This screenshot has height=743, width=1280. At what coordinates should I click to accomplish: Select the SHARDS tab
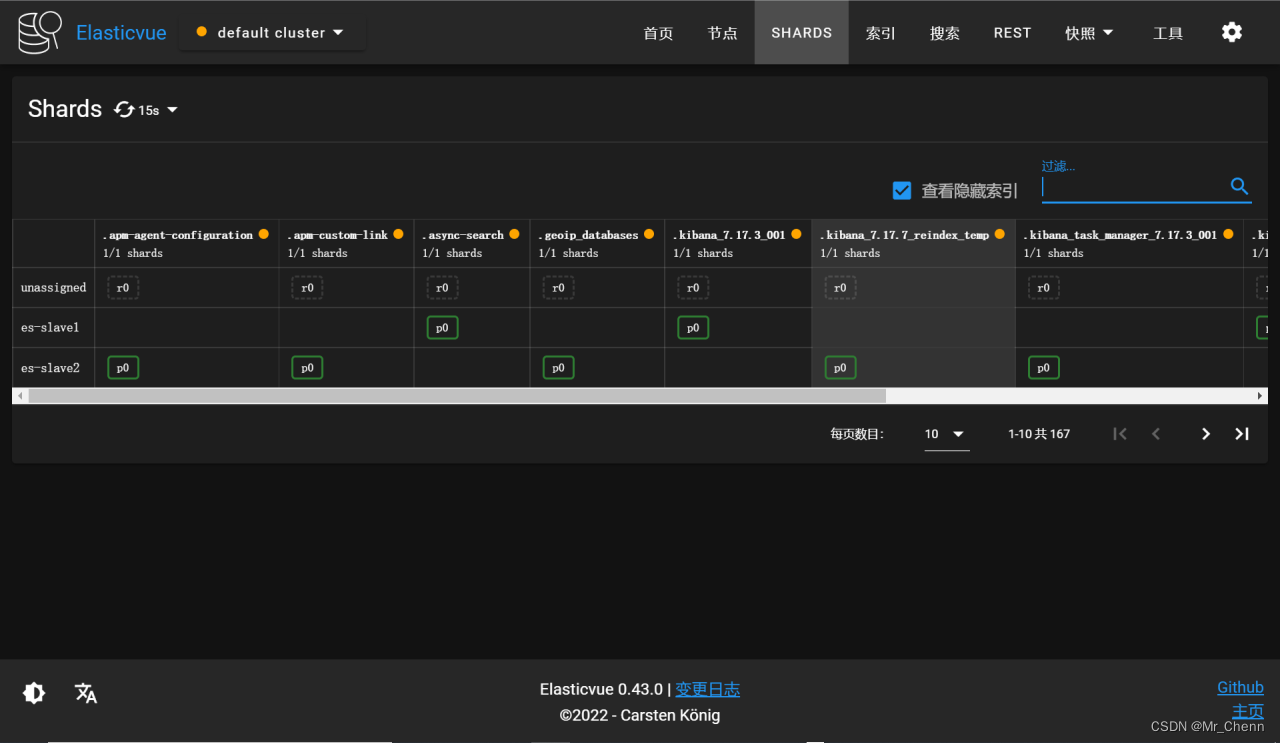(802, 33)
